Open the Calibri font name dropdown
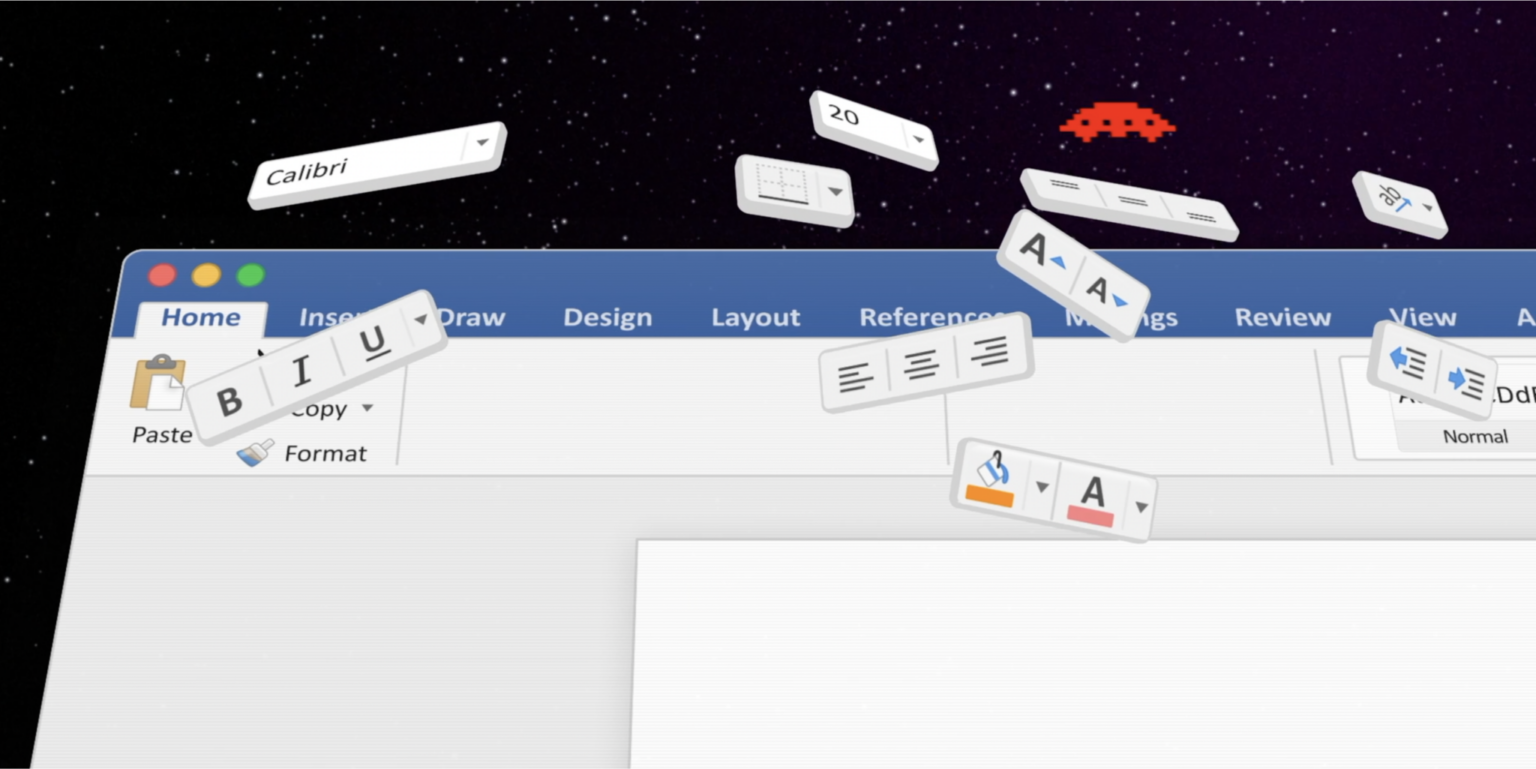 (x=483, y=142)
